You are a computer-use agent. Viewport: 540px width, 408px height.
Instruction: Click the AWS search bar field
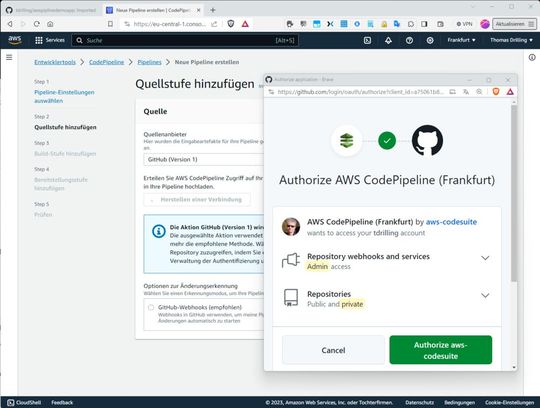coord(185,40)
